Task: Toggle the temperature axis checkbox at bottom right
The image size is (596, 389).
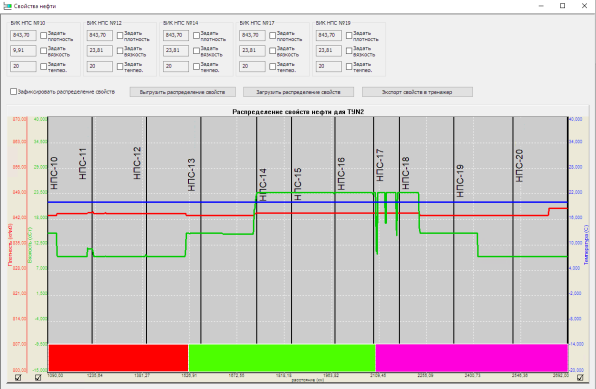Action: click(580, 378)
